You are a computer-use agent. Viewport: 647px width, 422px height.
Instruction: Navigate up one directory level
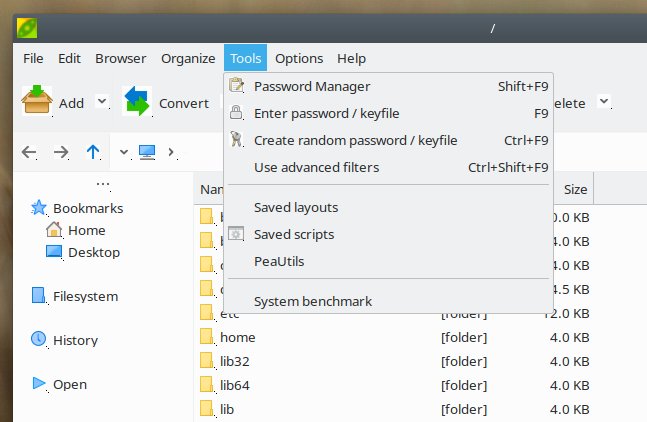(93, 152)
